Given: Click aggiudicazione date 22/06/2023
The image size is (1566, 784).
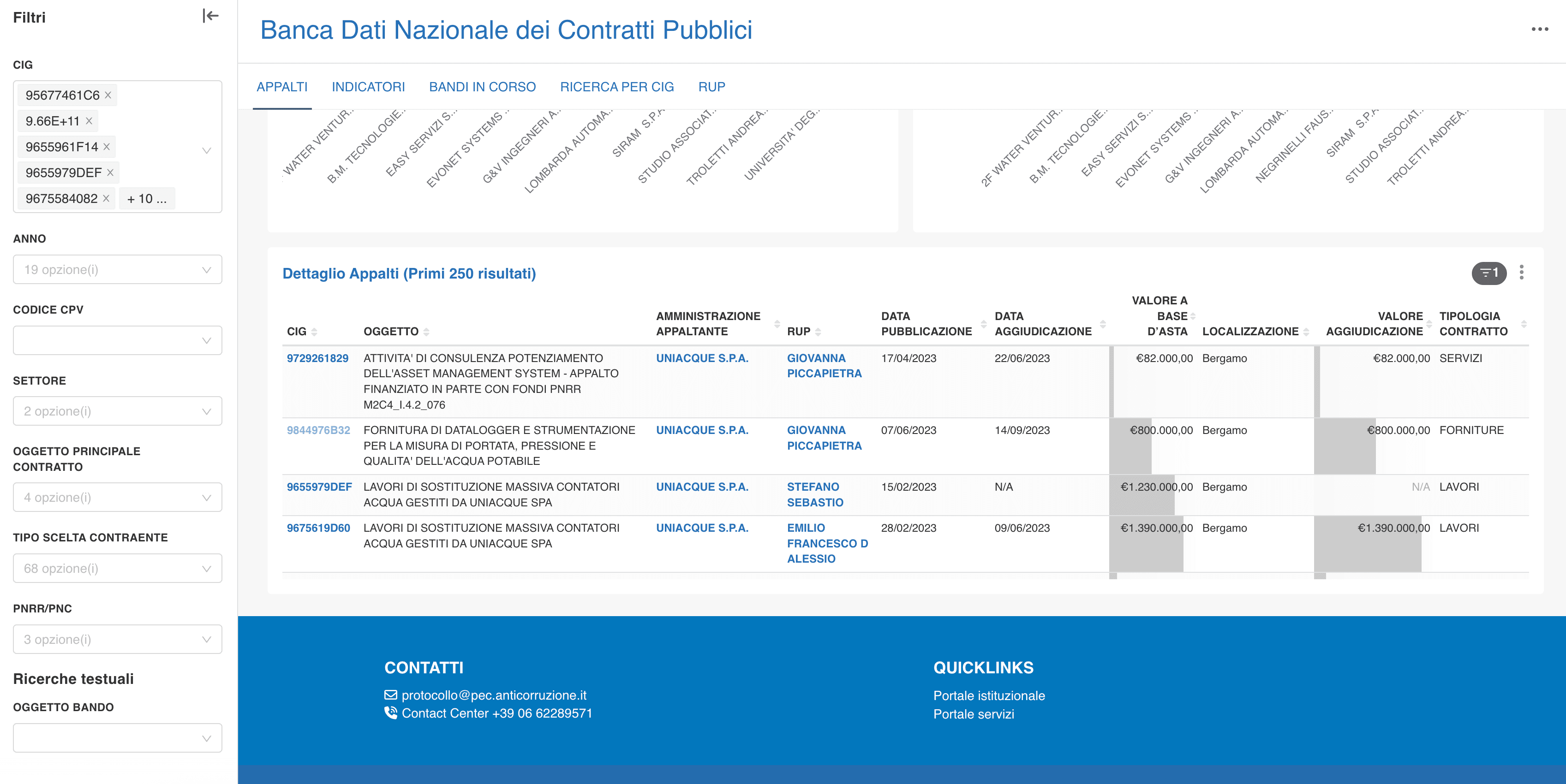Looking at the screenshot, I should point(1022,358).
